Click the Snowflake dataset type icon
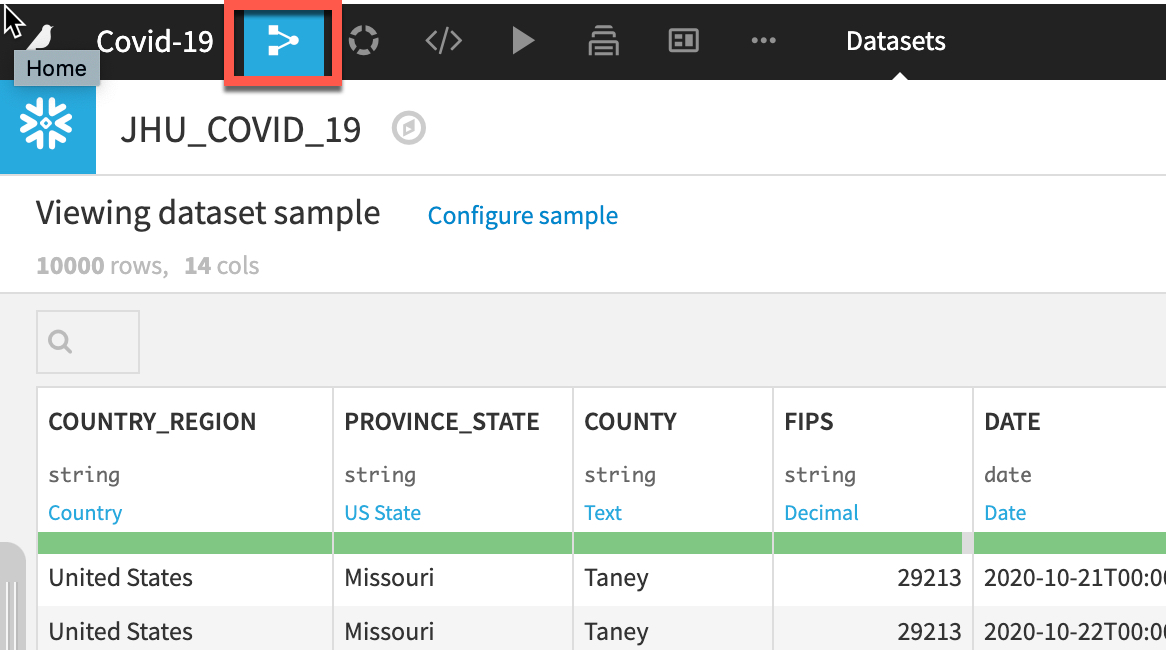The image size is (1166, 650). coord(47,127)
